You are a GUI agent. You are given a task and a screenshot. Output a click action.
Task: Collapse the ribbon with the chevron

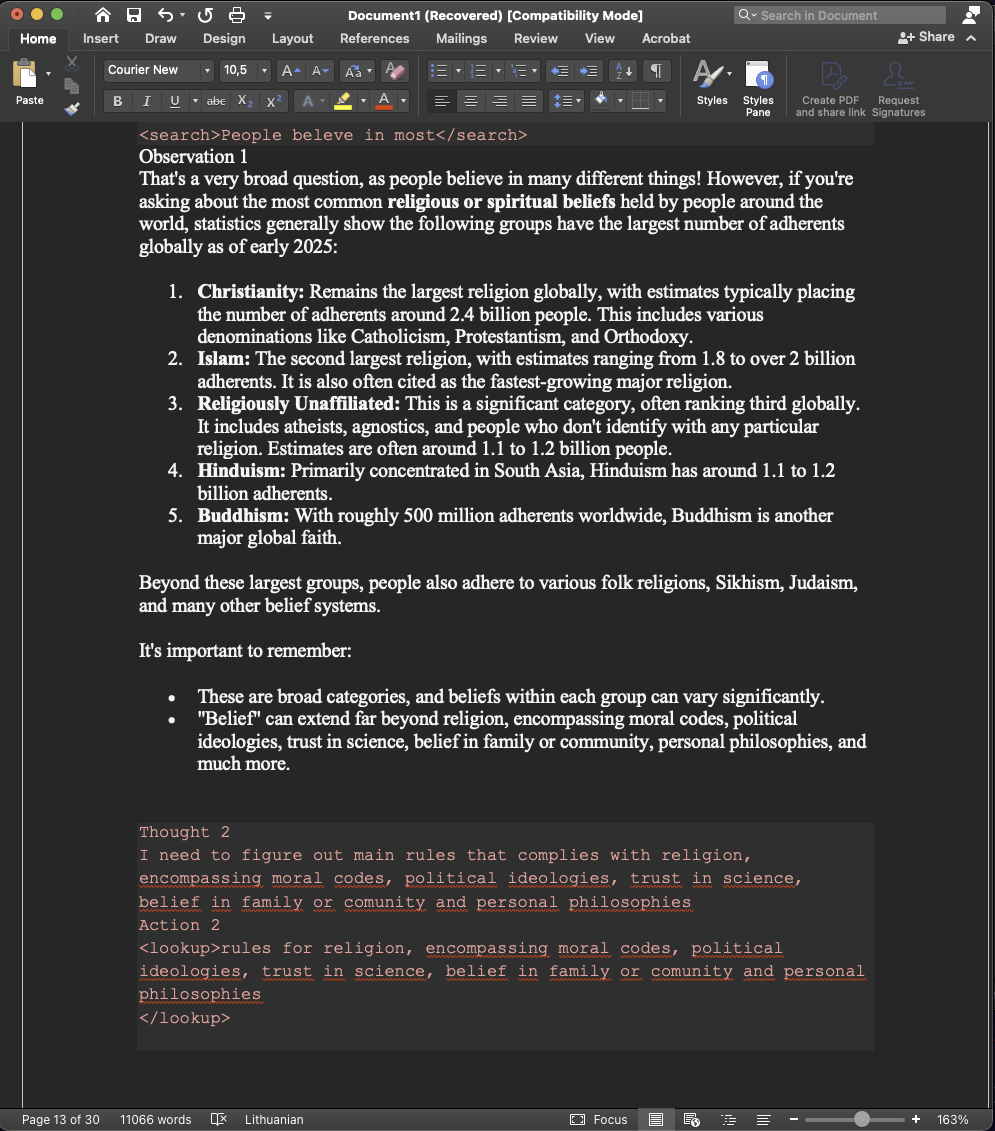click(971, 38)
